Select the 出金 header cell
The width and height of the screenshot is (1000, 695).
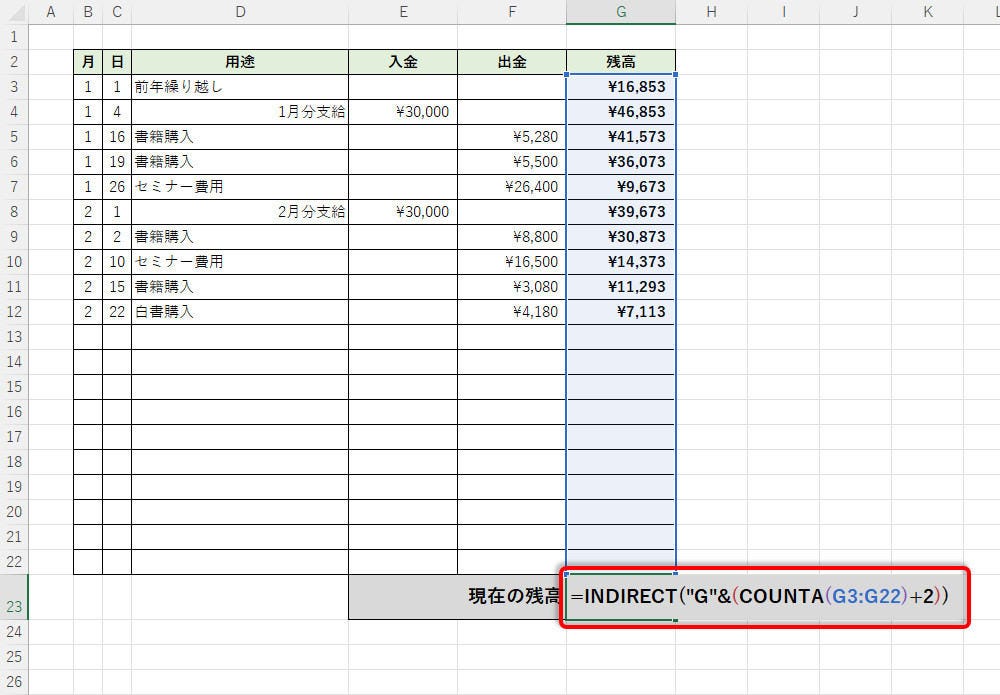pos(512,62)
